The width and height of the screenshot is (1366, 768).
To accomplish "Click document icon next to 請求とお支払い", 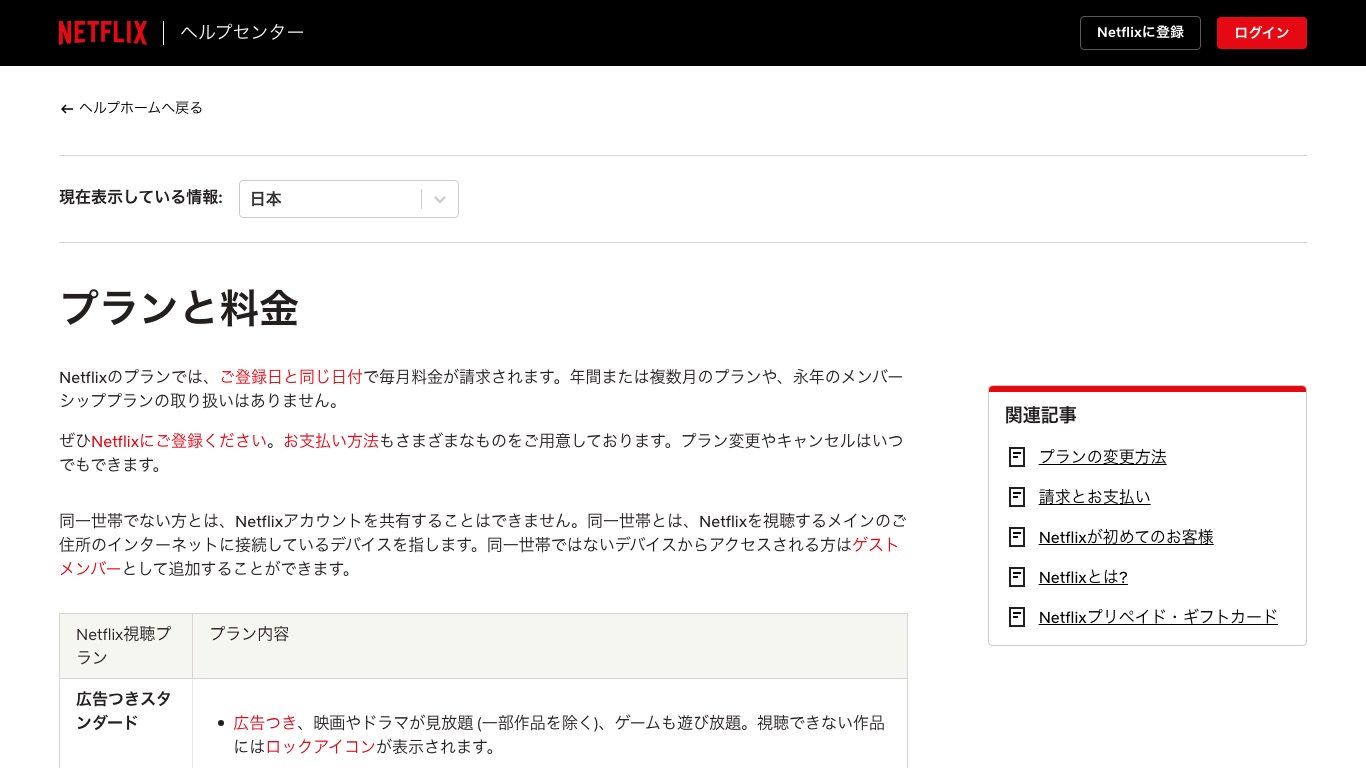I will (x=1017, y=497).
